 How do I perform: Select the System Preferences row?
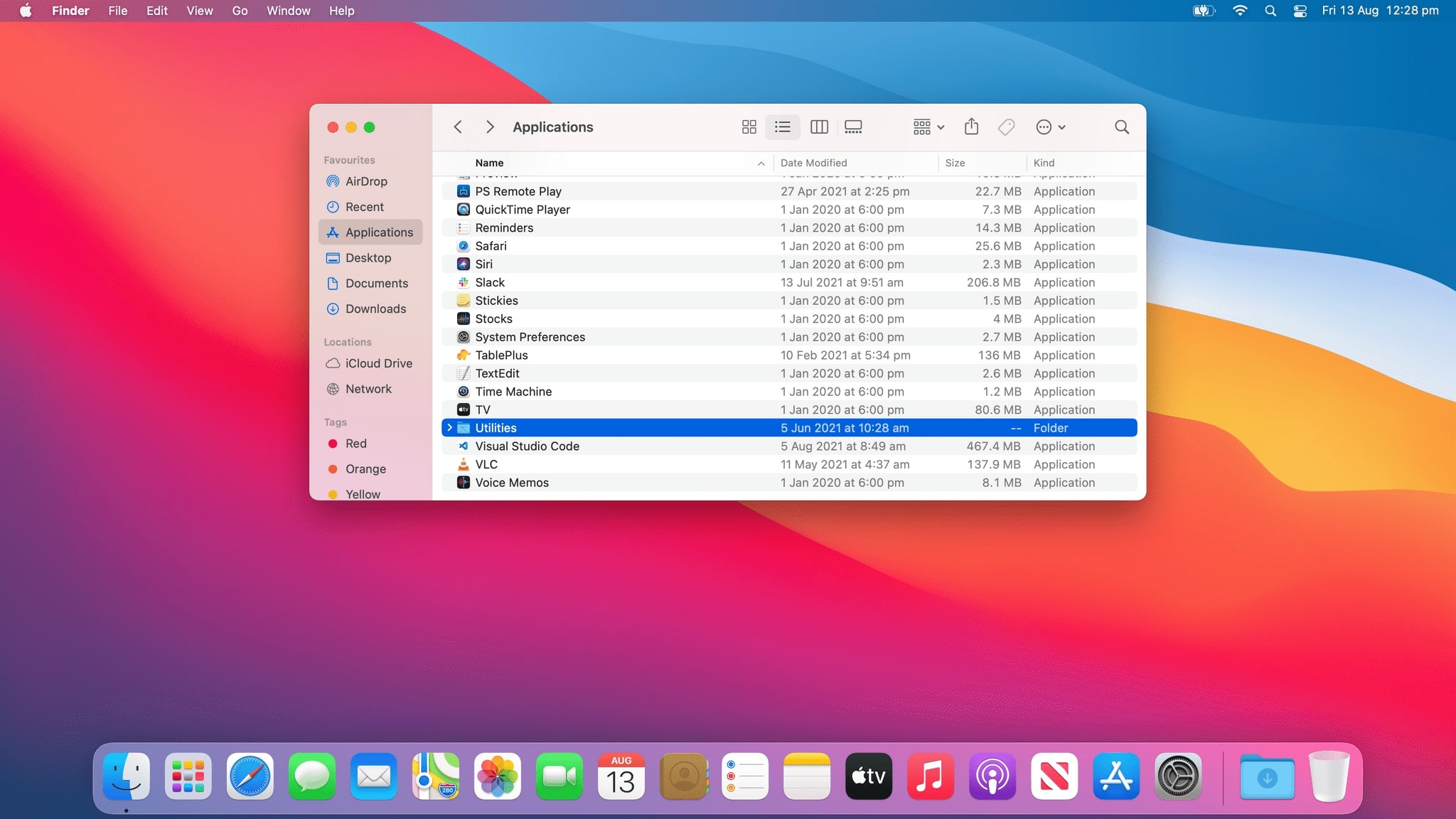[x=789, y=337]
